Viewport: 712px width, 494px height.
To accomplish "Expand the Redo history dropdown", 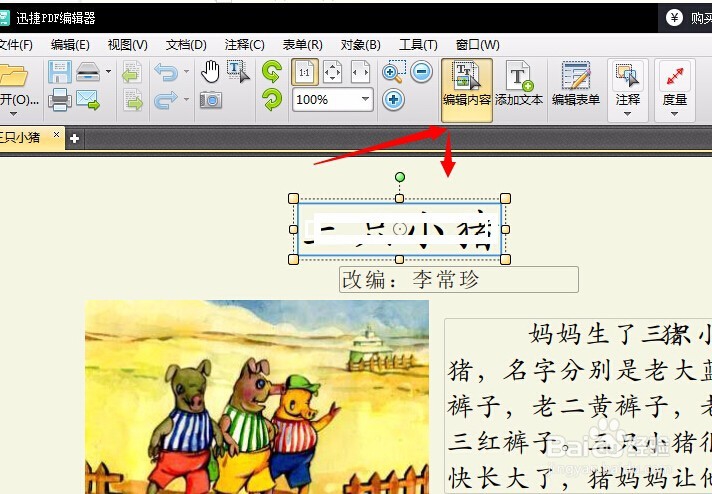I will pyautogui.click(x=186, y=99).
